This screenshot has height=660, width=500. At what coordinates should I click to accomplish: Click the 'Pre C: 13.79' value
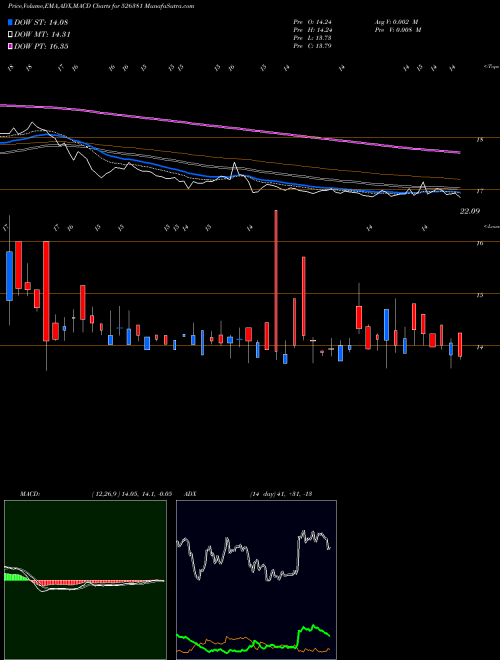(x=312, y=46)
